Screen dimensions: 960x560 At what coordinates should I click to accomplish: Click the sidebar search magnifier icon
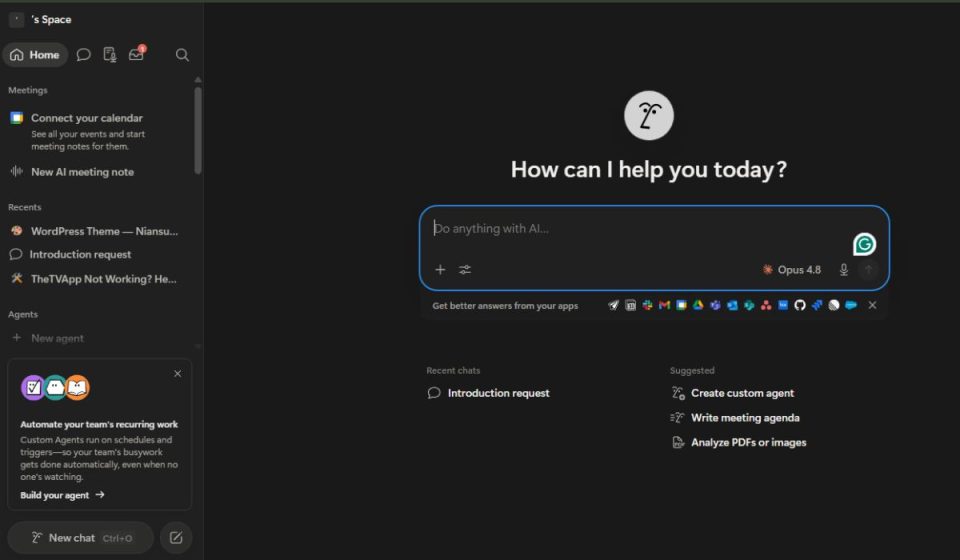pyautogui.click(x=182, y=55)
